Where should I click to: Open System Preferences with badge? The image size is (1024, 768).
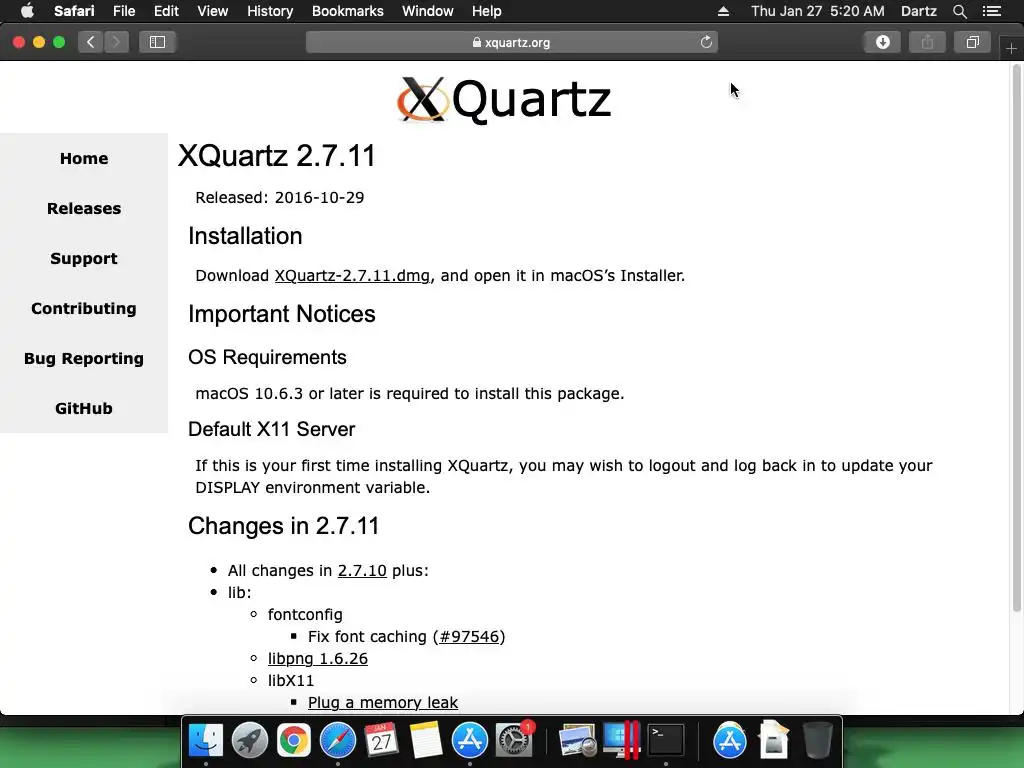514,740
